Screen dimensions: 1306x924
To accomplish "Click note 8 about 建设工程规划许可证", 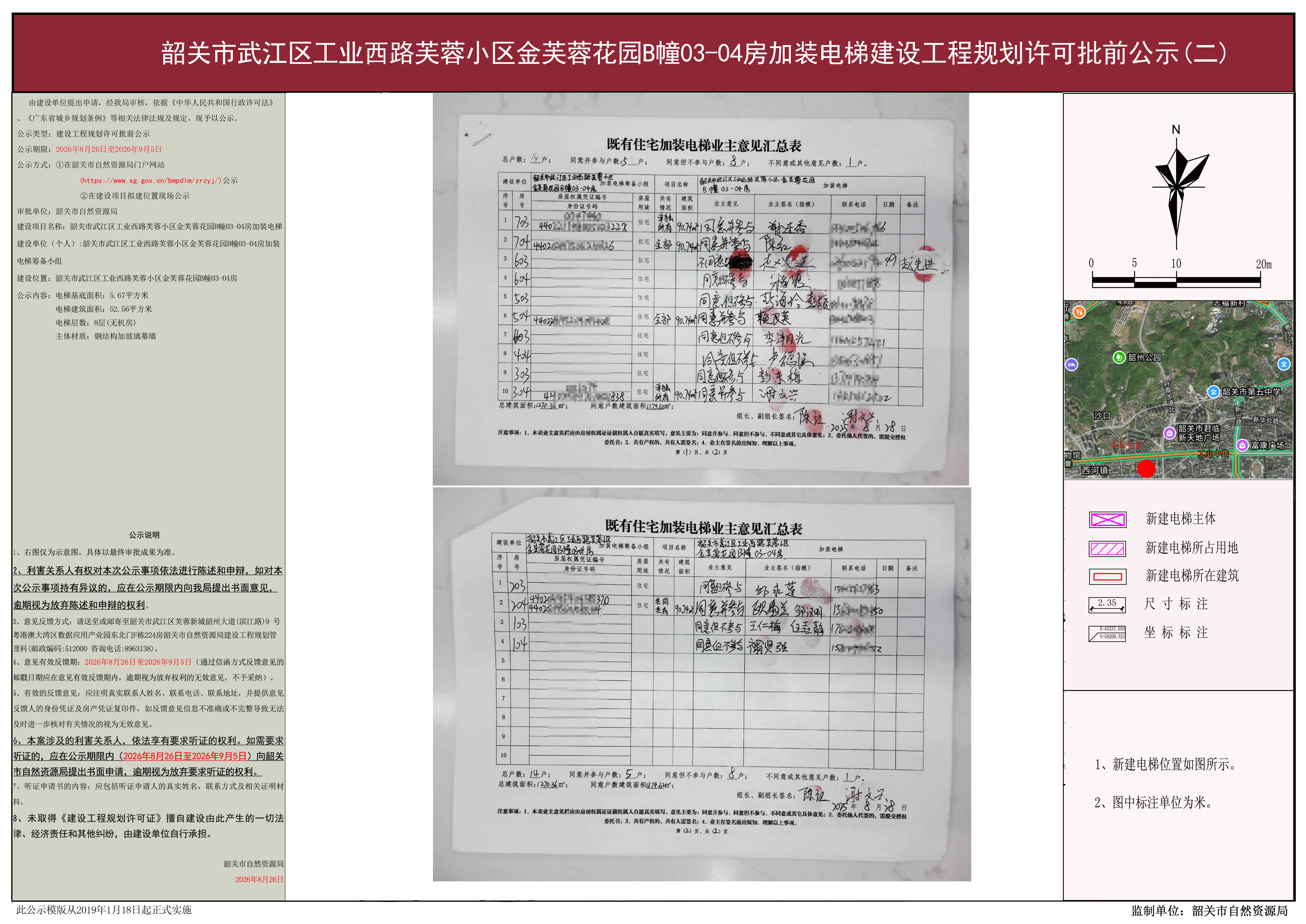I will pyautogui.click(x=148, y=826).
